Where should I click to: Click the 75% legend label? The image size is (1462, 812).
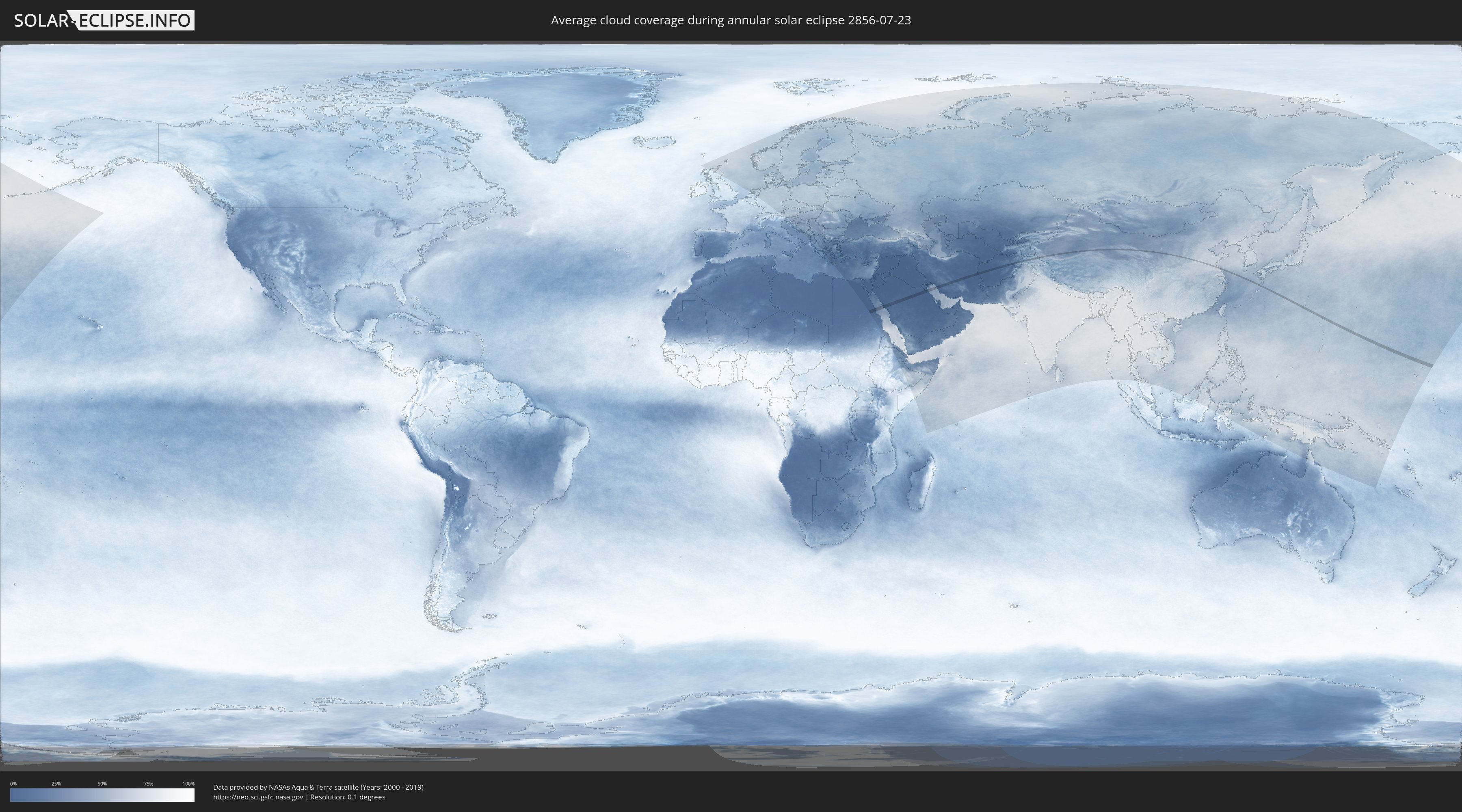pos(148,784)
